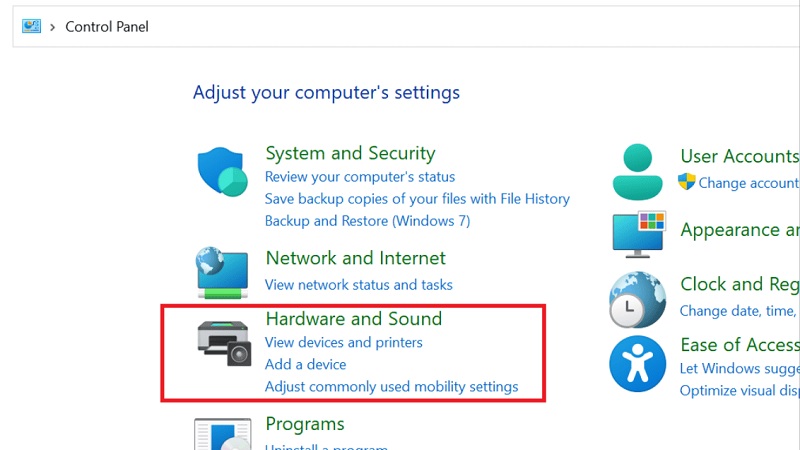Open Hardware and Sound heading
Viewport: 800px width, 450px height.
(354, 319)
